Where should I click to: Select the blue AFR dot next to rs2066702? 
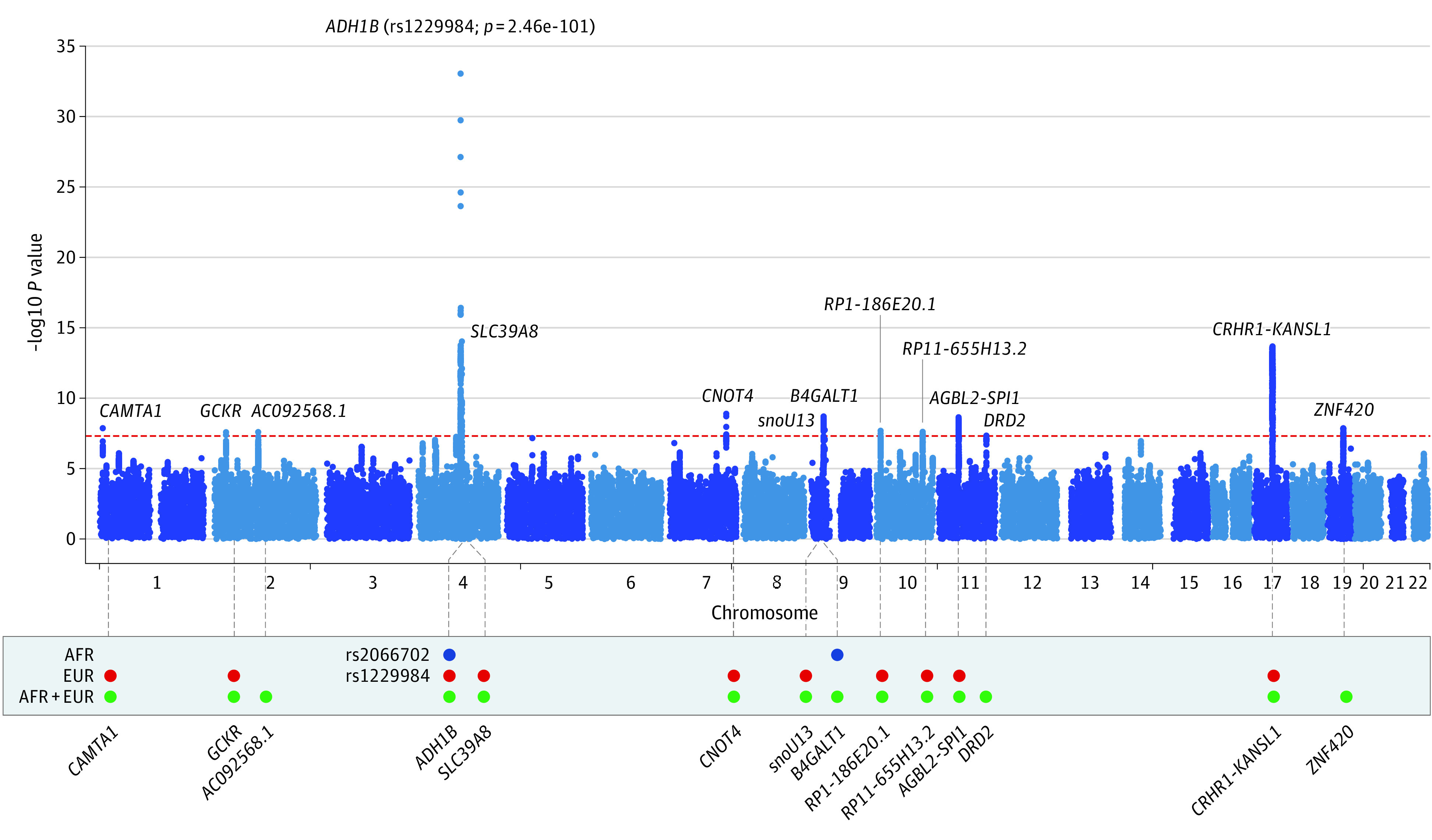pyautogui.click(x=450, y=655)
